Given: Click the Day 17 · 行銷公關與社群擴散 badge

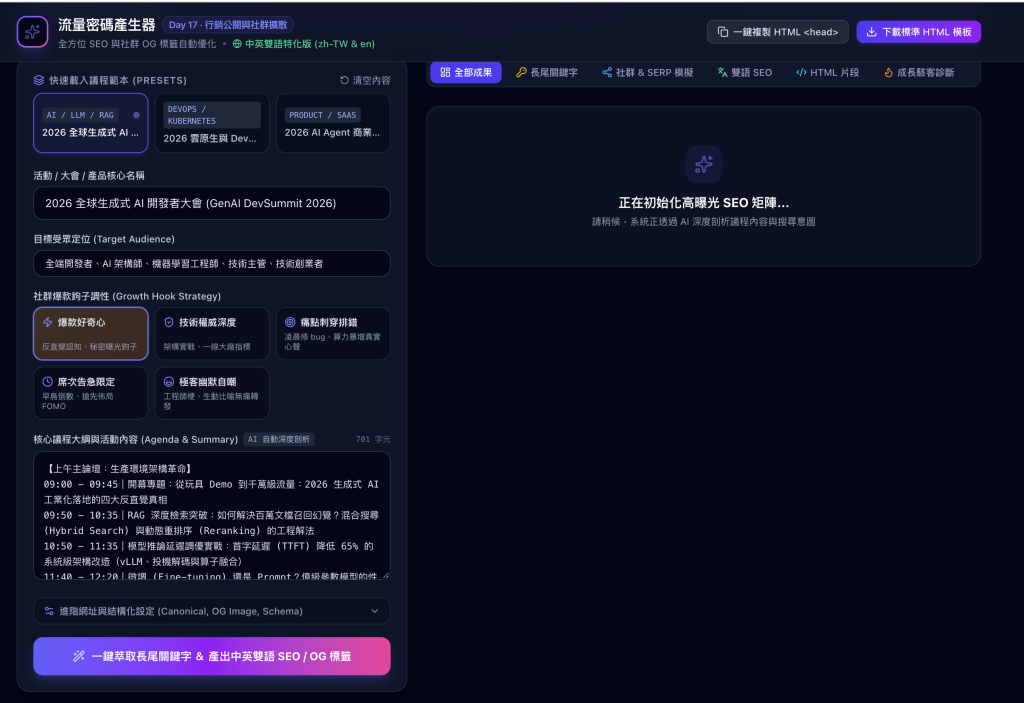Looking at the screenshot, I should pos(228,25).
